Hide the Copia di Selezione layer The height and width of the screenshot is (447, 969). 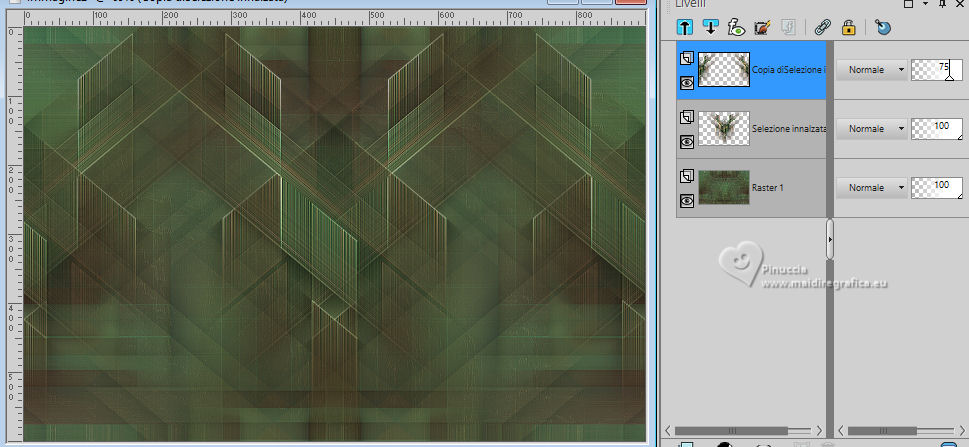point(687,82)
